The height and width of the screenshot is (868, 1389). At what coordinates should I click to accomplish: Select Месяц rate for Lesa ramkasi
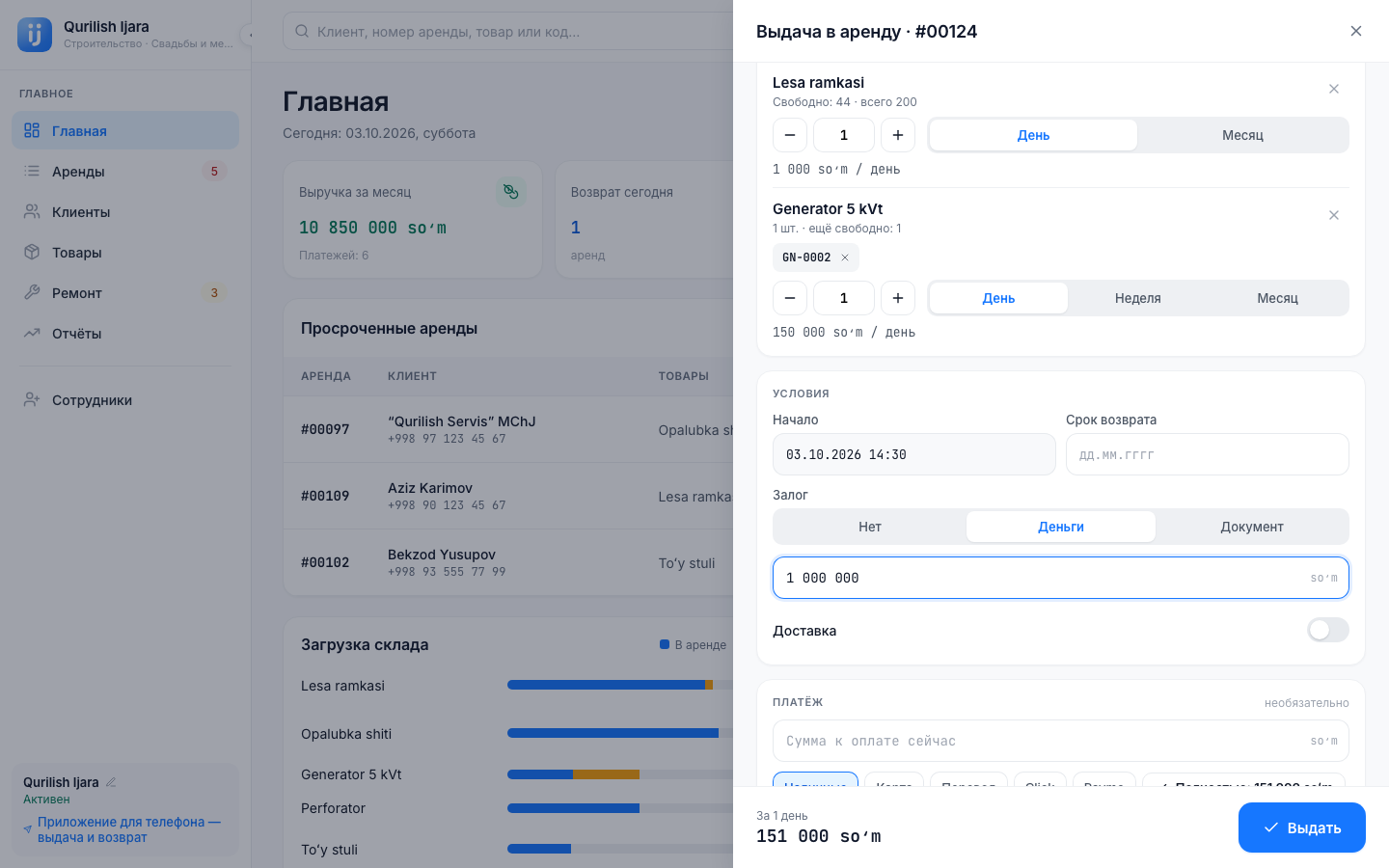click(x=1242, y=135)
